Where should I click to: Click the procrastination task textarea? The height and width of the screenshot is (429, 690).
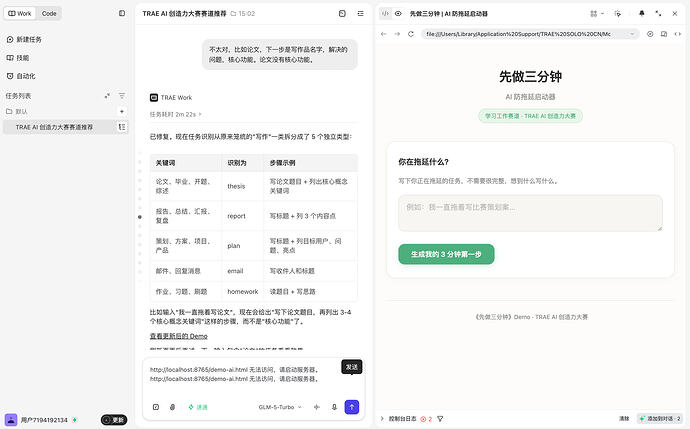530,213
